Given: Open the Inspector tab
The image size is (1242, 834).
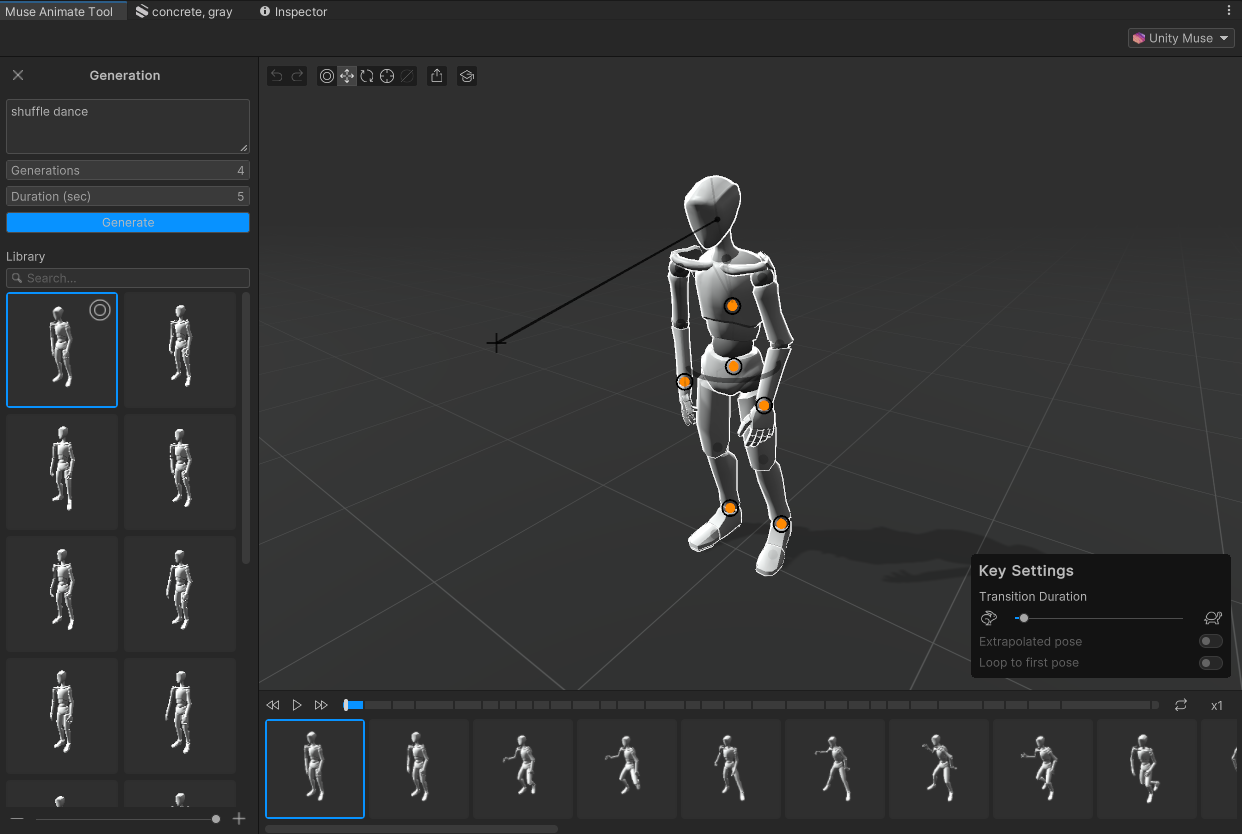Looking at the screenshot, I should 293,11.
